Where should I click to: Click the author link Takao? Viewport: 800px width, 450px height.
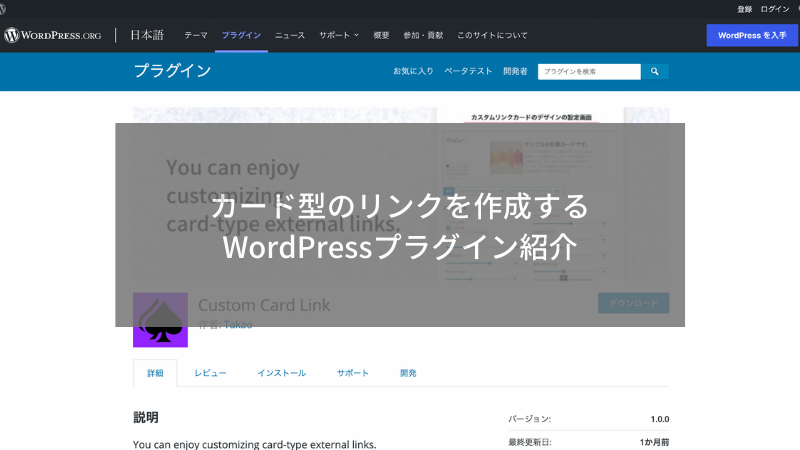coord(238,325)
